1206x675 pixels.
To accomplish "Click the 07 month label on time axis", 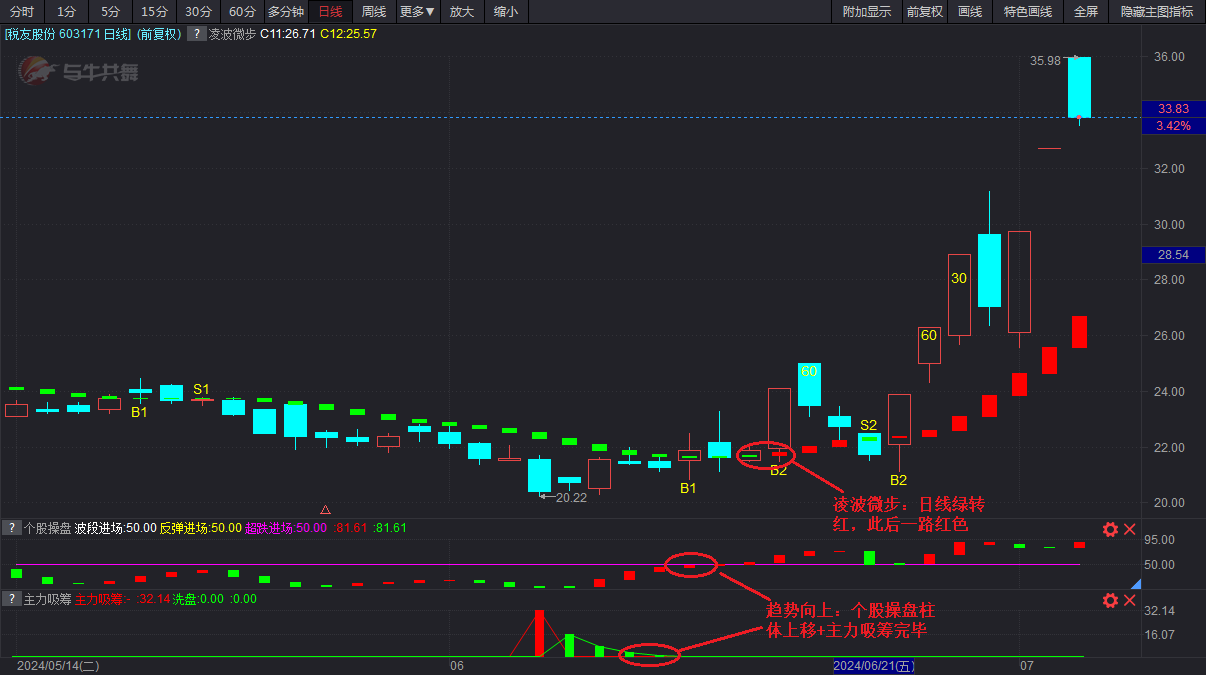I will [1027, 665].
